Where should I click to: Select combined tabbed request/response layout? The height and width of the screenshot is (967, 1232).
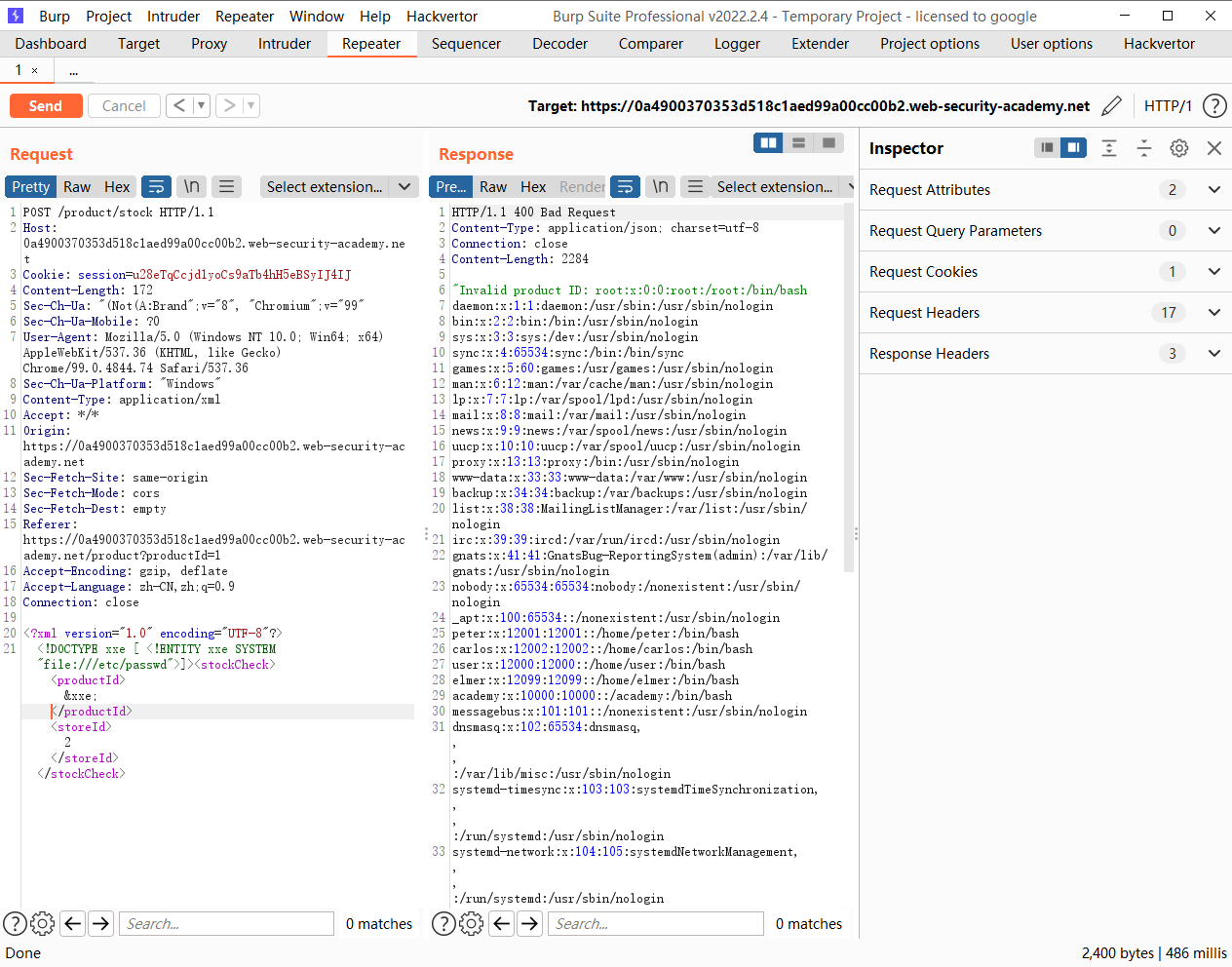[x=828, y=143]
